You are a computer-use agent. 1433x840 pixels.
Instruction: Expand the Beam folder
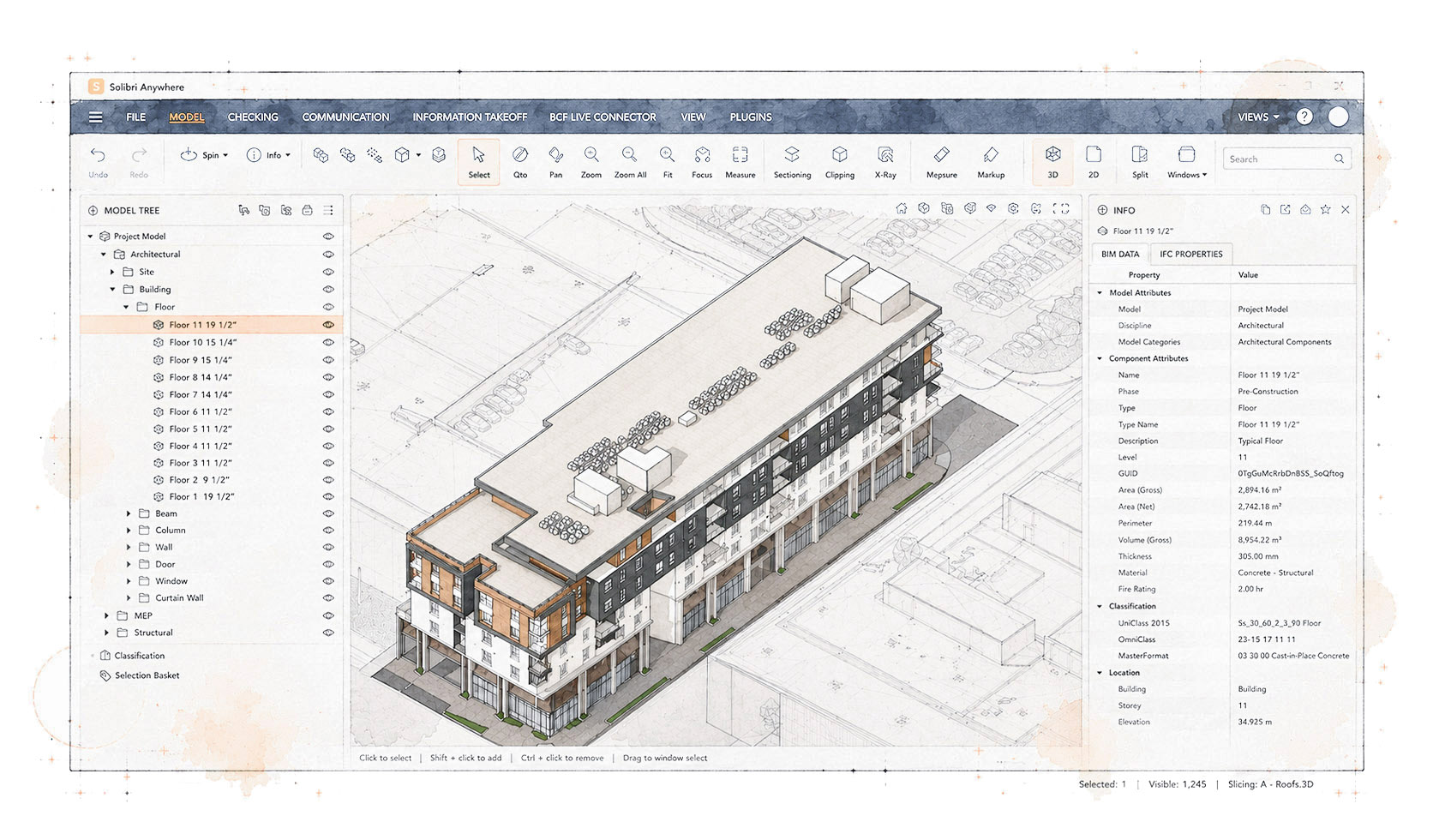click(129, 513)
